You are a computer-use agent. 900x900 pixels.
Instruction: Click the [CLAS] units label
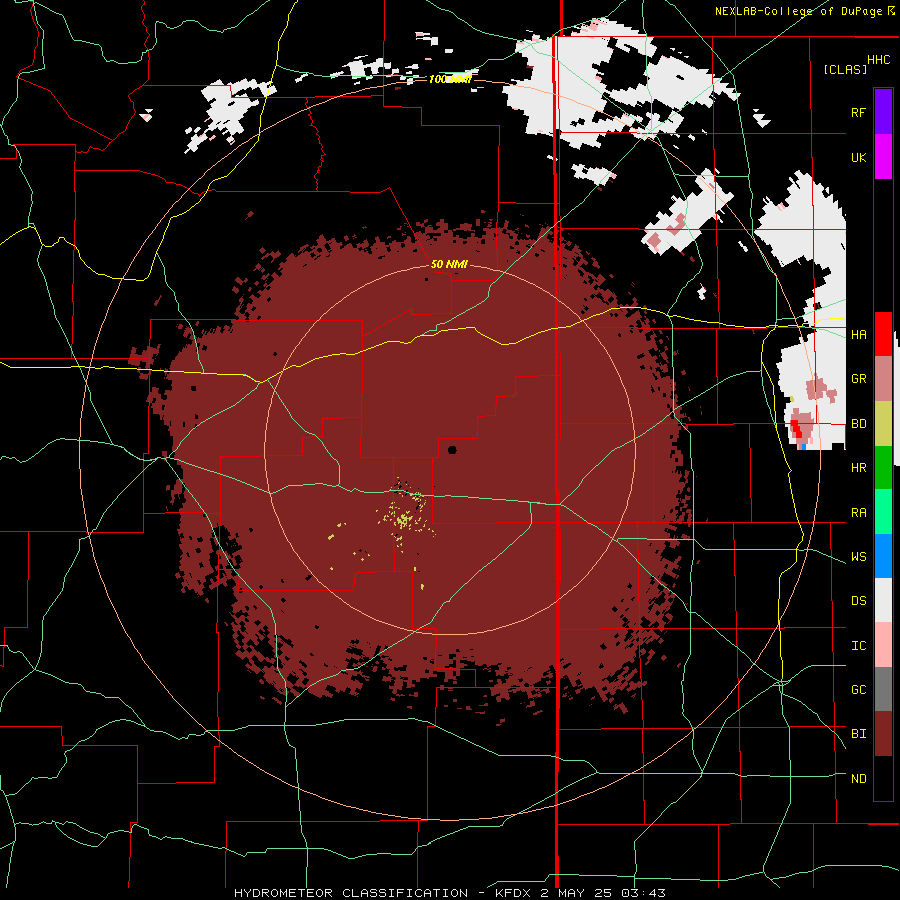tap(845, 69)
